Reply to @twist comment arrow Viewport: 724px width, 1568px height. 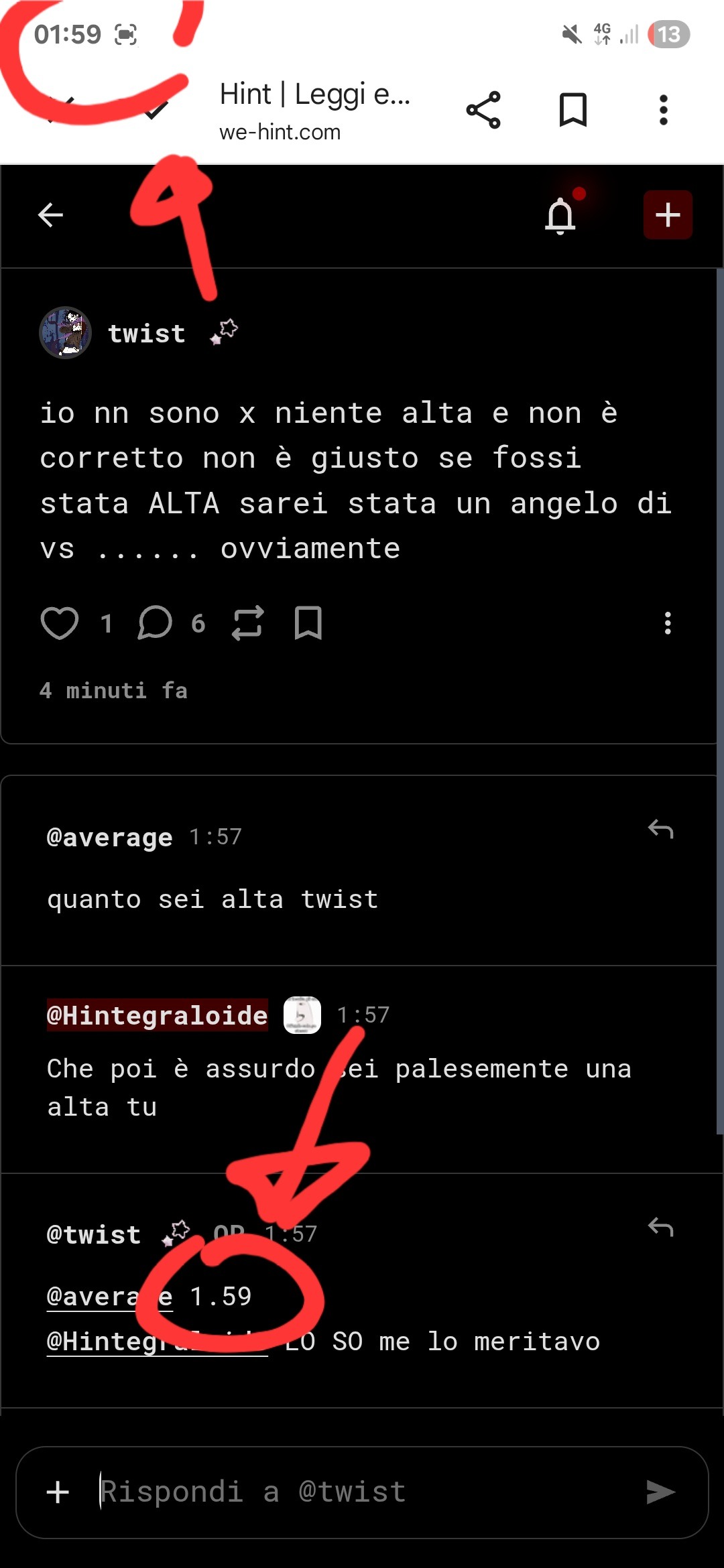pyautogui.click(x=660, y=1228)
